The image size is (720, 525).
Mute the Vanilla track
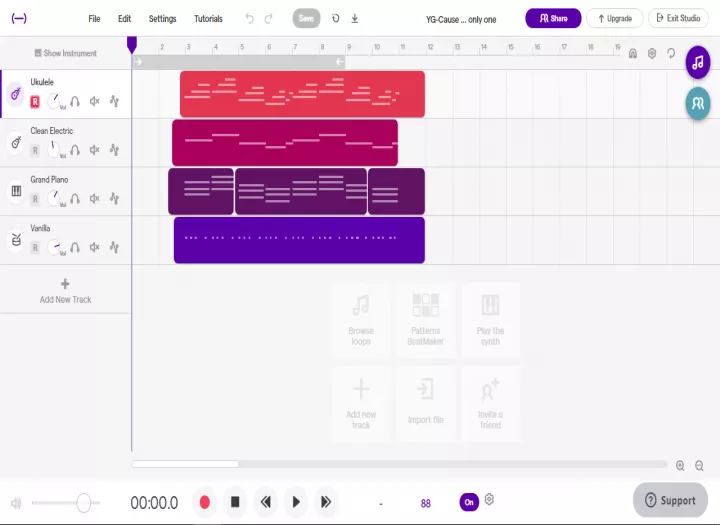95,247
